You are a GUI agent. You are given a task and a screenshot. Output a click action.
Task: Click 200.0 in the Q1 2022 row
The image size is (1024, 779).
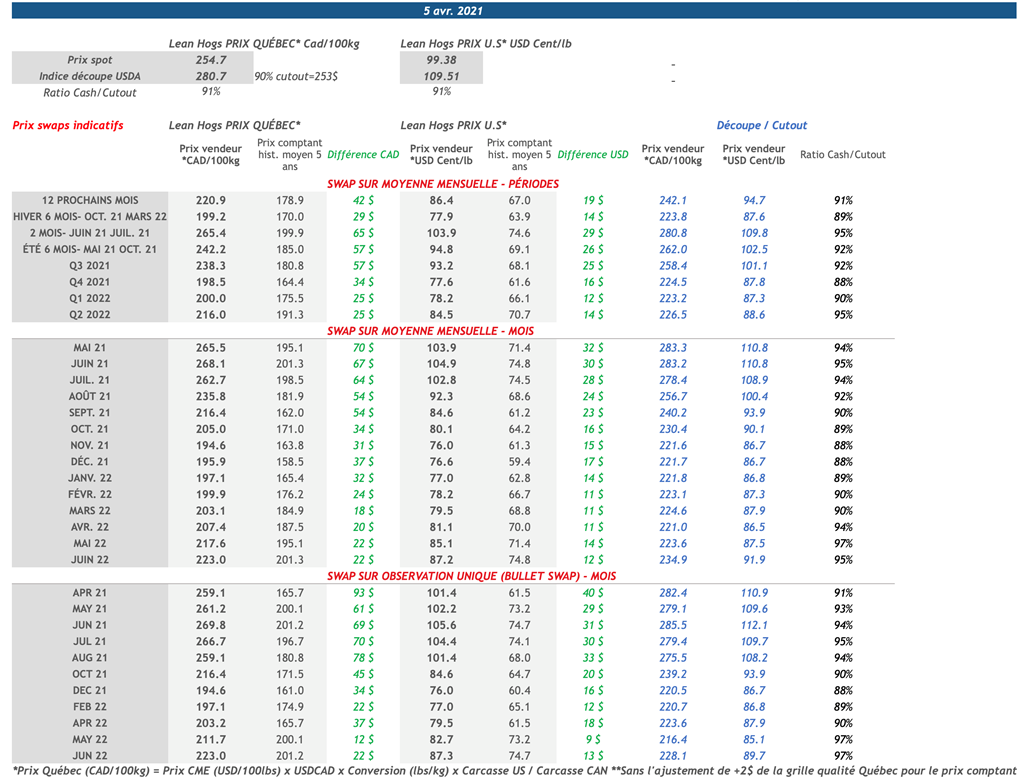coord(210,298)
